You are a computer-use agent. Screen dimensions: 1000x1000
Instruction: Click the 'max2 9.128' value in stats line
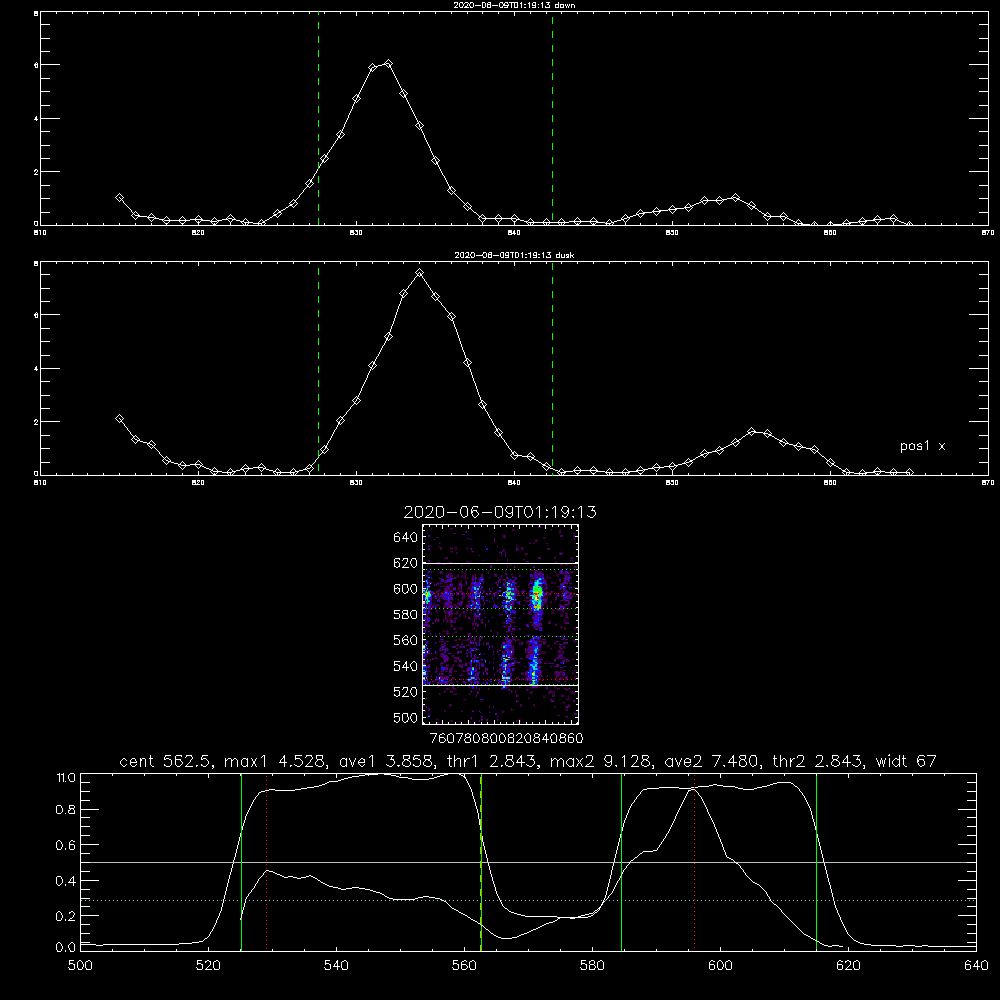click(x=599, y=761)
